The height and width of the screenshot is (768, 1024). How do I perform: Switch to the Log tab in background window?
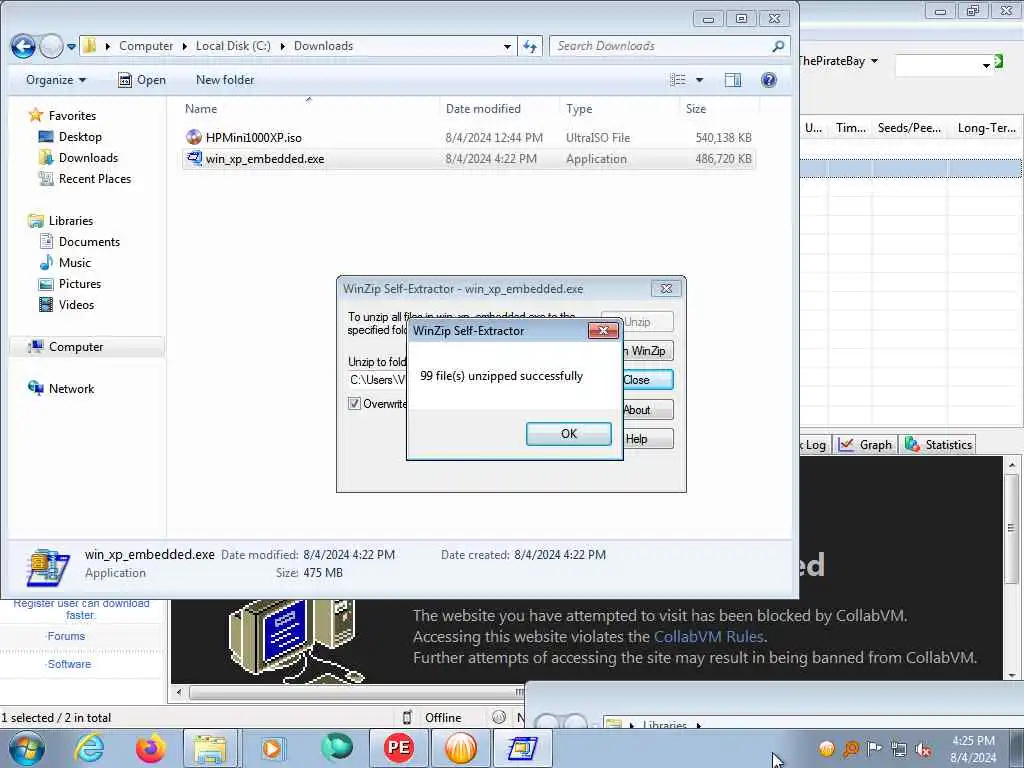[814, 445]
